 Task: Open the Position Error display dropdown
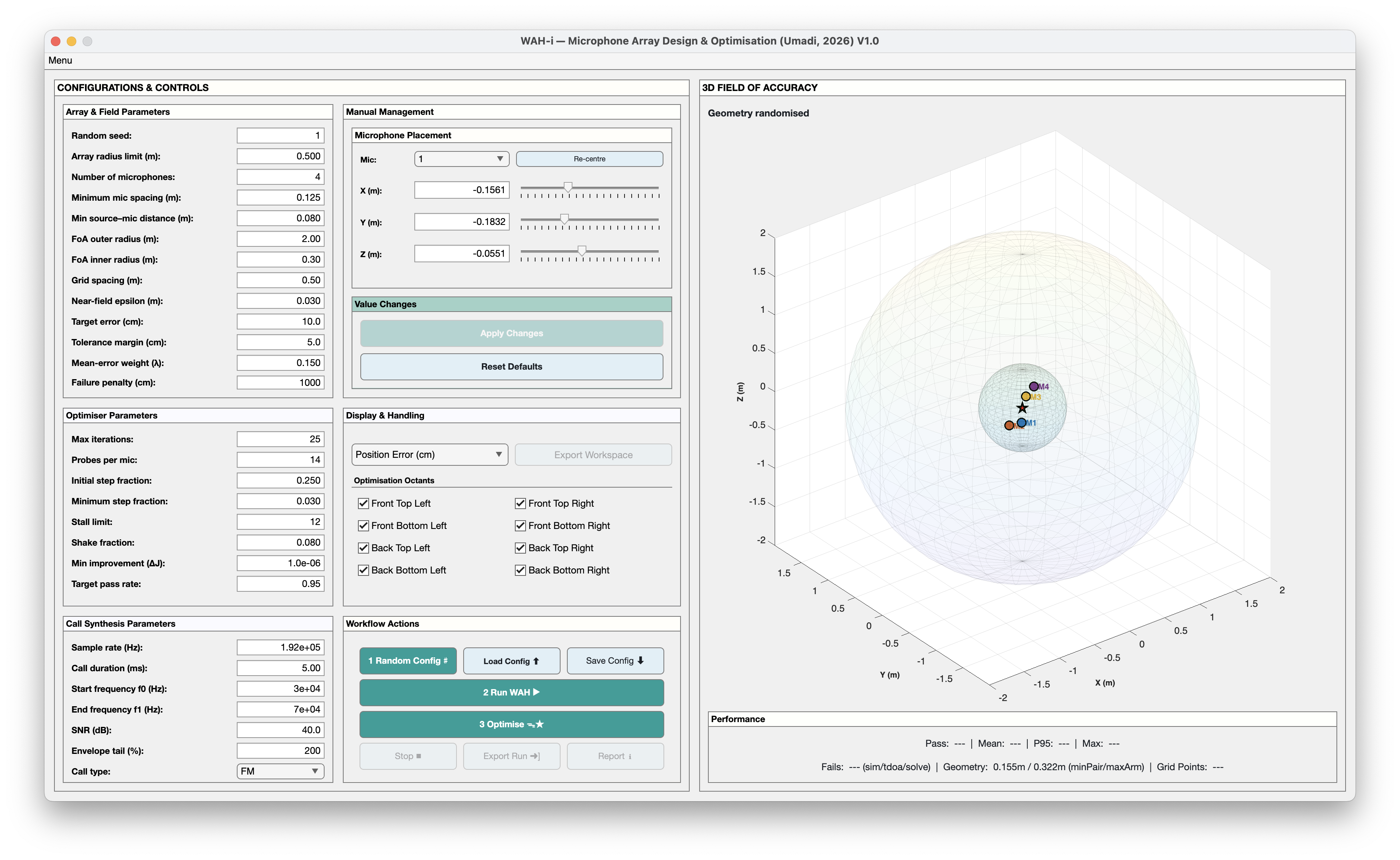(429, 455)
